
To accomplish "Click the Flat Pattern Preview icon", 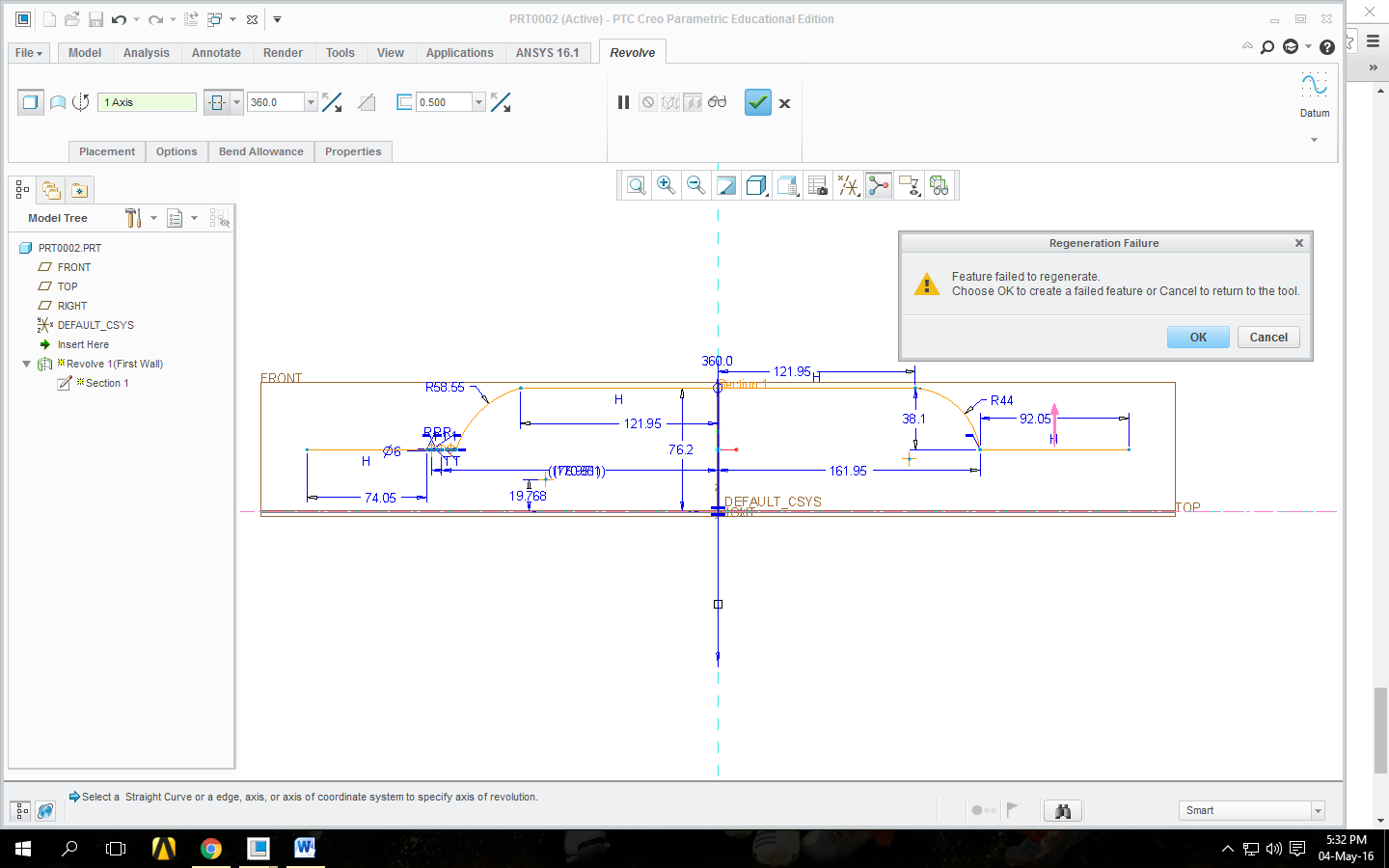I will coord(940,185).
